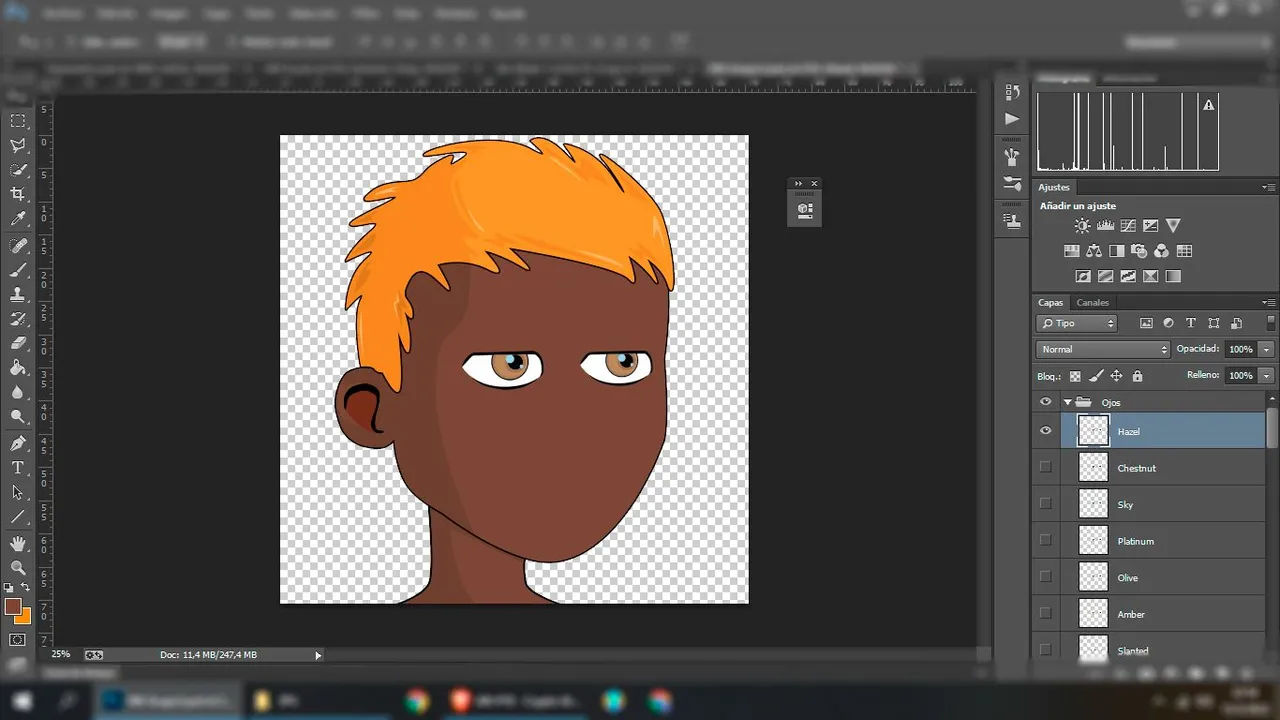Show the Sky layer
The image size is (1280, 720).
[x=1046, y=504]
